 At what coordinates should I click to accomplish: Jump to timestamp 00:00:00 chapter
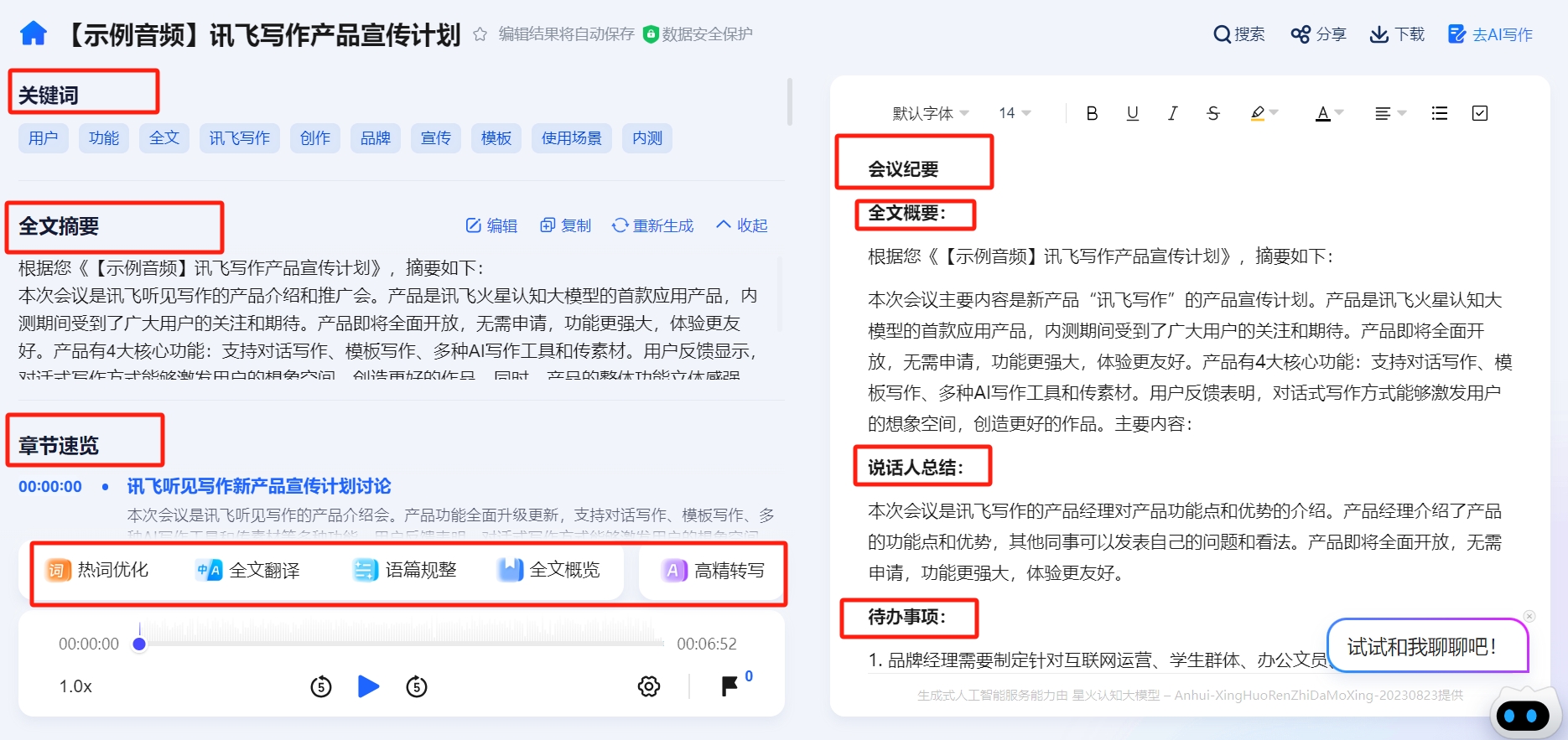pos(50,487)
